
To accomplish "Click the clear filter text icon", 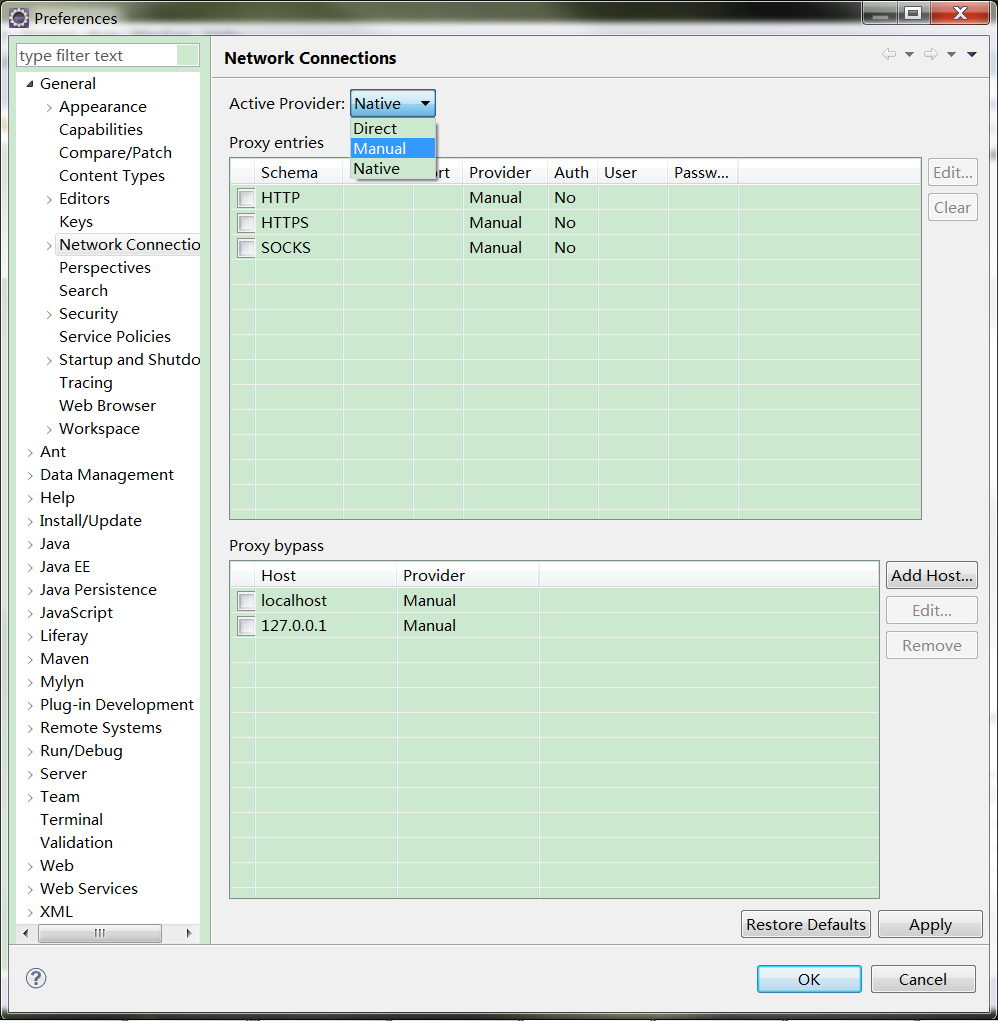I will pos(189,56).
